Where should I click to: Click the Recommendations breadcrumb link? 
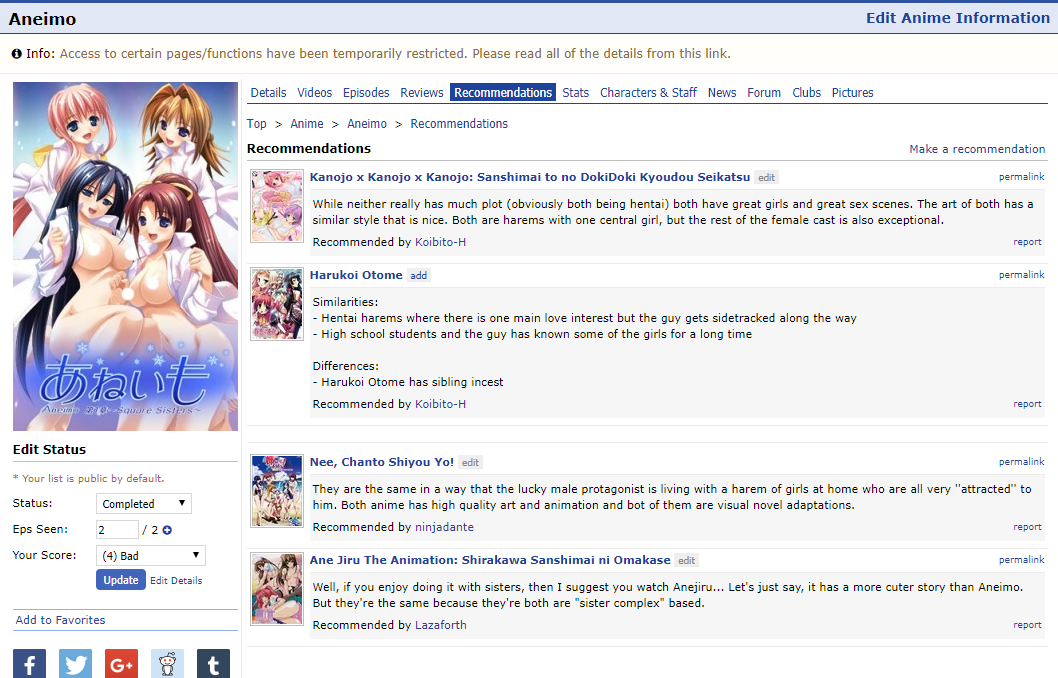click(459, 123)
